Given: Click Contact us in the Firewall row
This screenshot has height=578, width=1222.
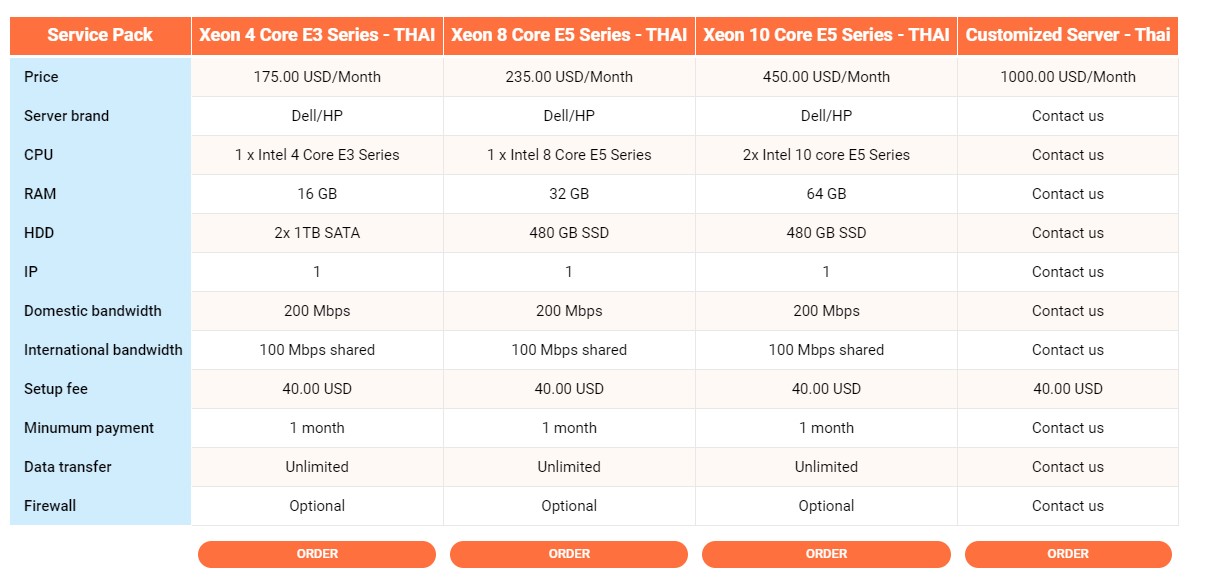Looking at the screenshot, I should click(1068, 505).
